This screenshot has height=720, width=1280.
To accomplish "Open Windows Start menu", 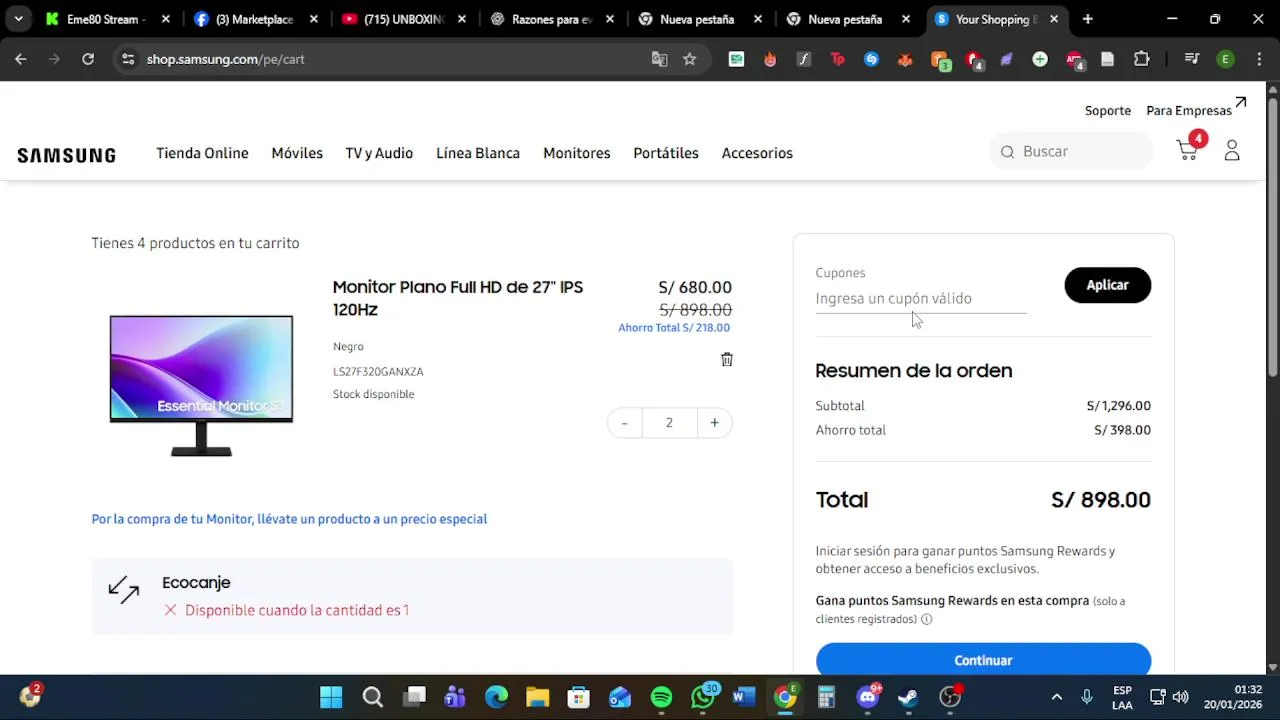I will 331,697.
